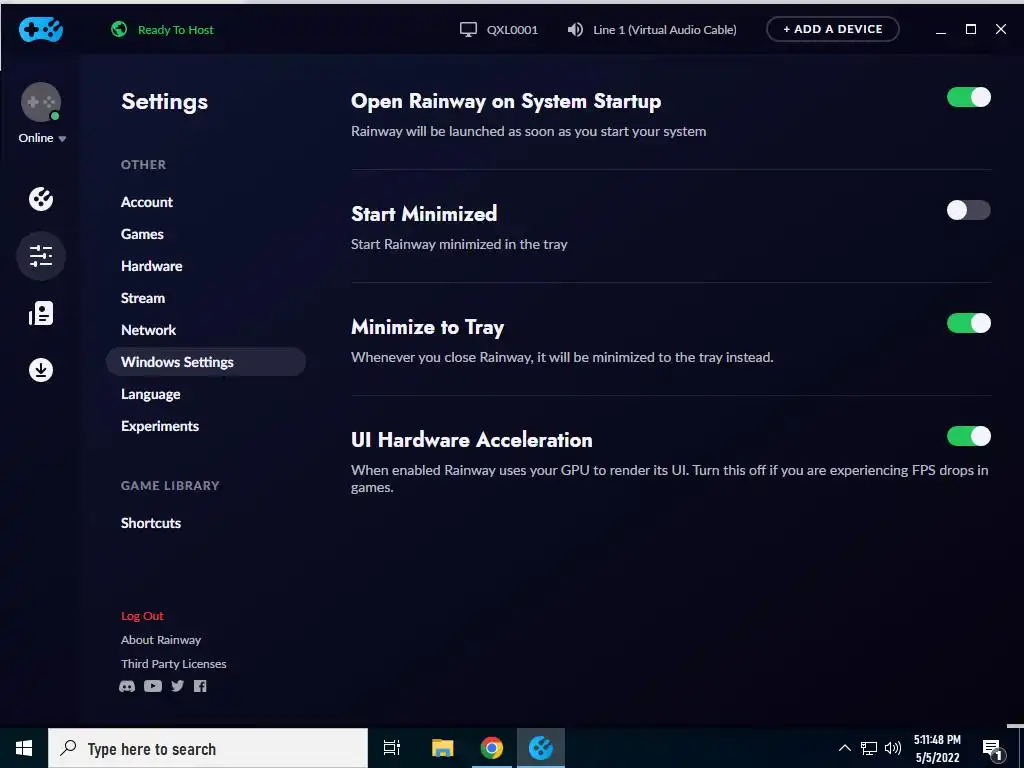Close the Rainway window
Image resolution: width=1024 pixels, height=768 pixels.
pyautogui.click(x=1000, y=29)
